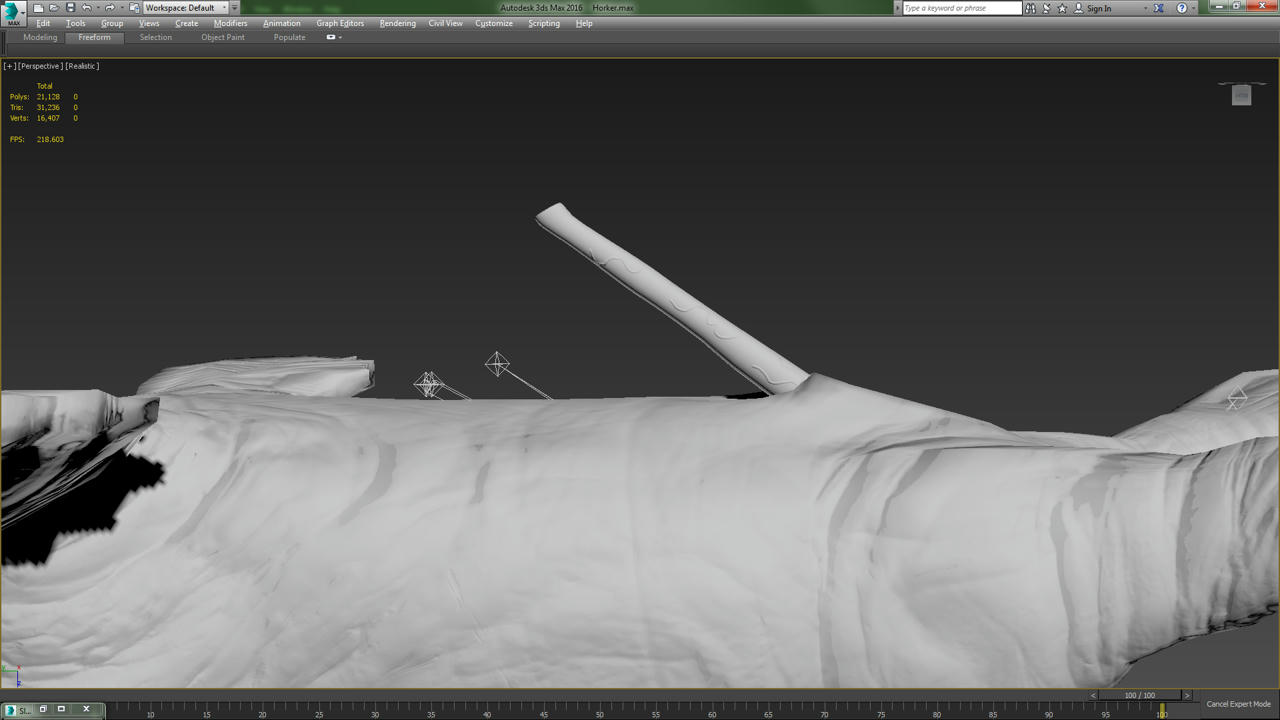Expand the search options arrow left of search
Image resolution: width=1280 pixels, height=720 pixels.
click(x=897, y=8)
